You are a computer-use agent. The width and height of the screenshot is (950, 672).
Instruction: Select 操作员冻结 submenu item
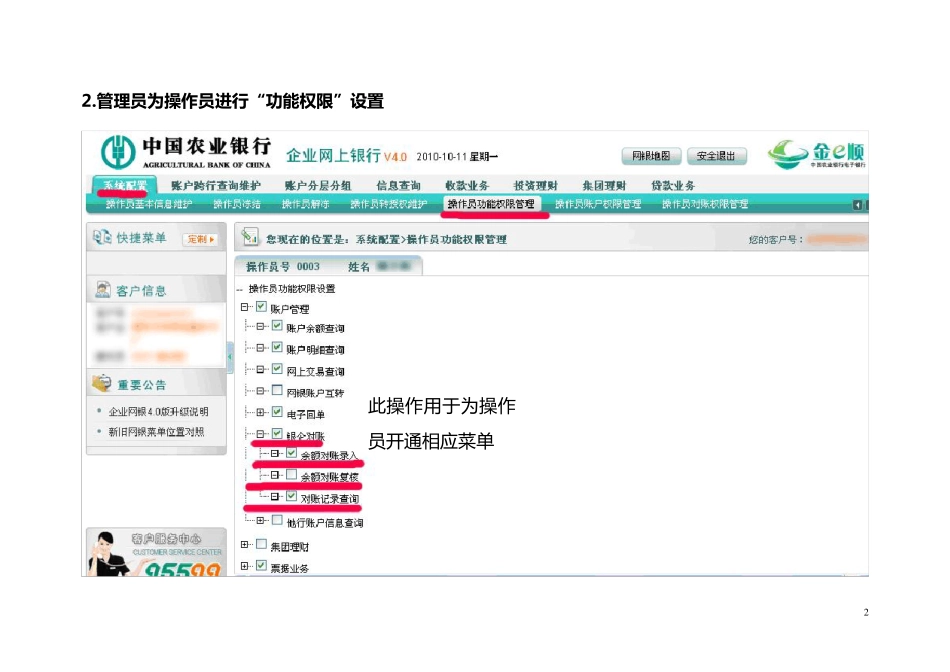point(237,204)
